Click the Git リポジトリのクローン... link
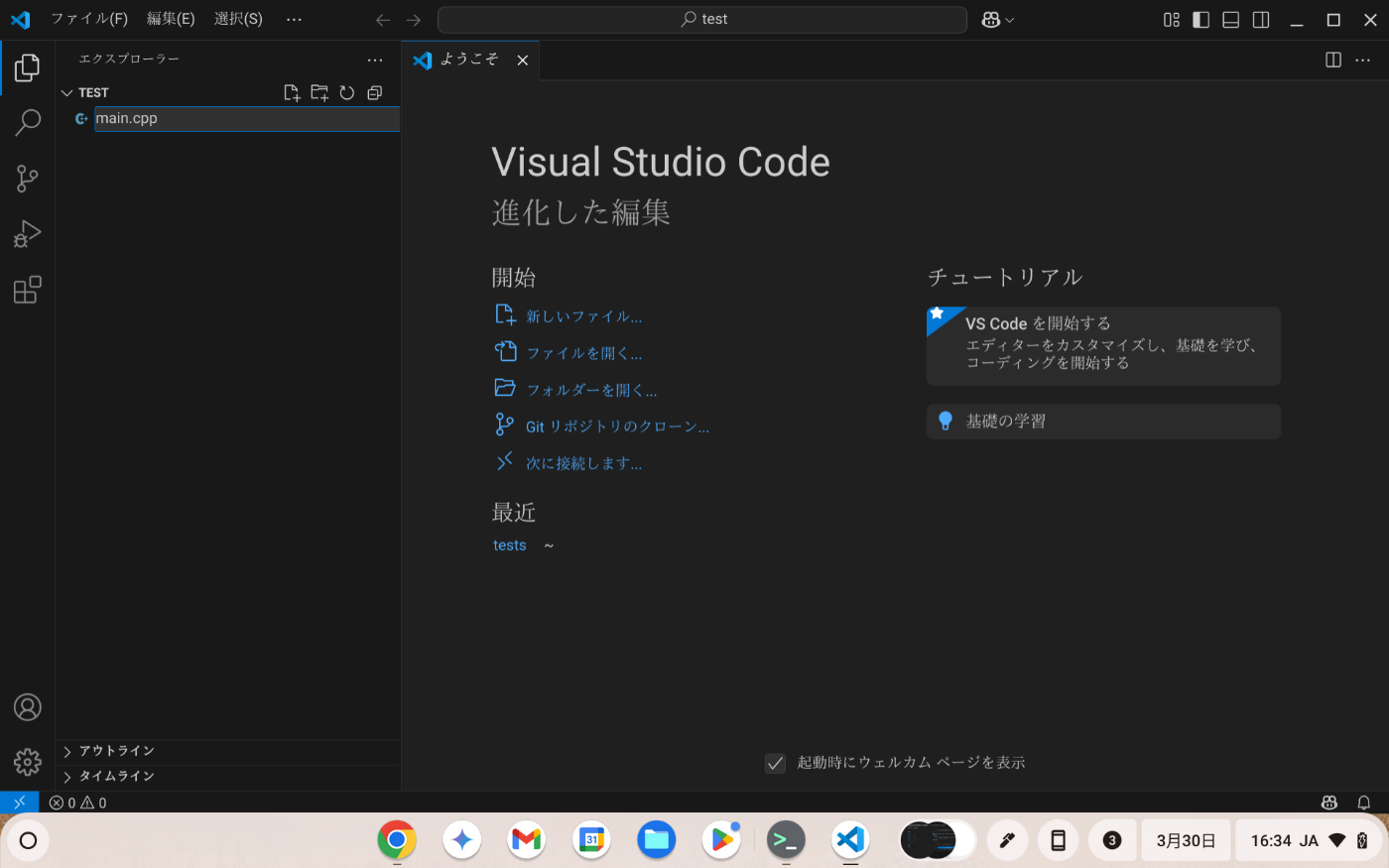This screenshot has width=1389, height=868. 617,427
